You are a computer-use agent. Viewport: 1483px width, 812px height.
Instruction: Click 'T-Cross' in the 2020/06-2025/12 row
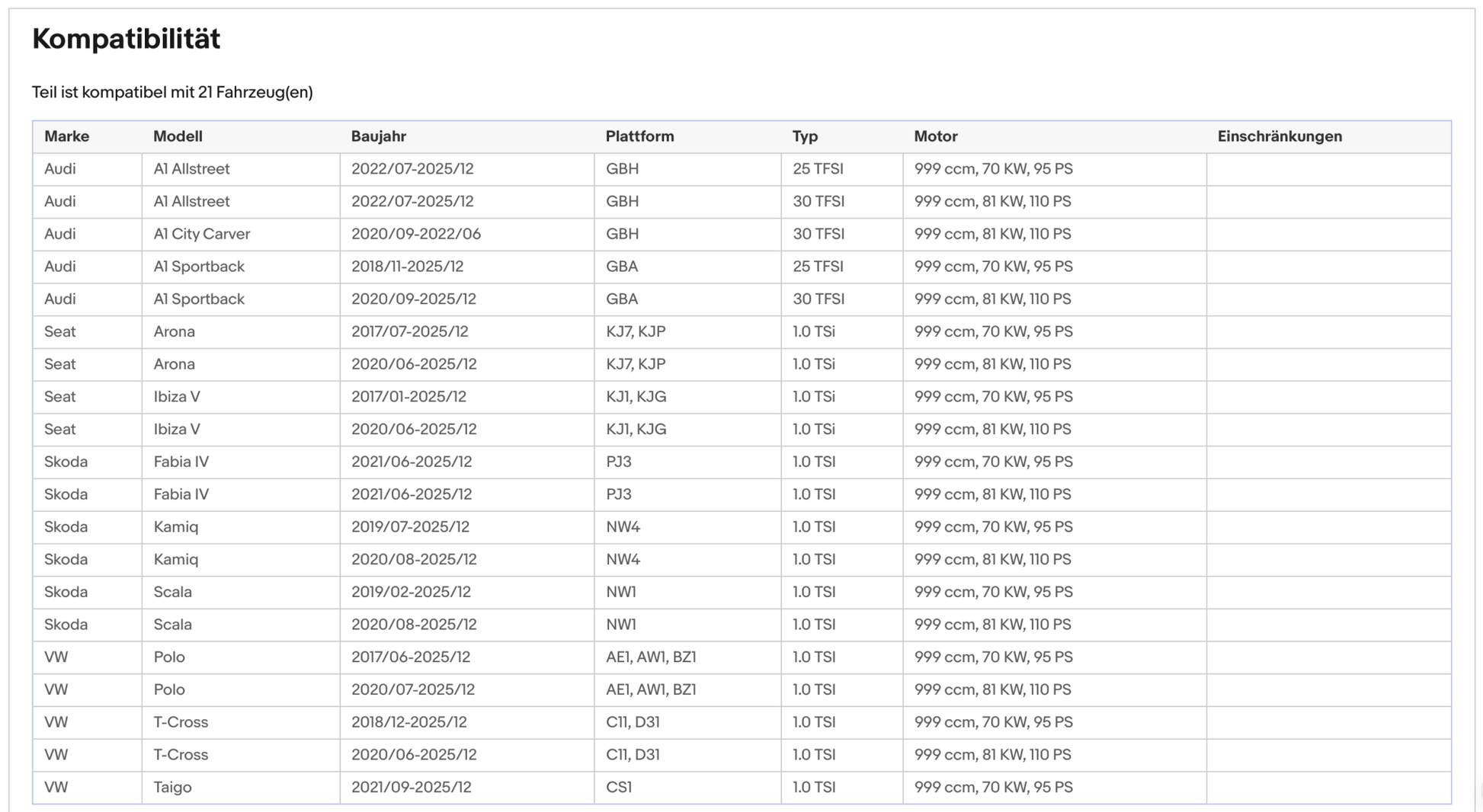tap(181, 755)
